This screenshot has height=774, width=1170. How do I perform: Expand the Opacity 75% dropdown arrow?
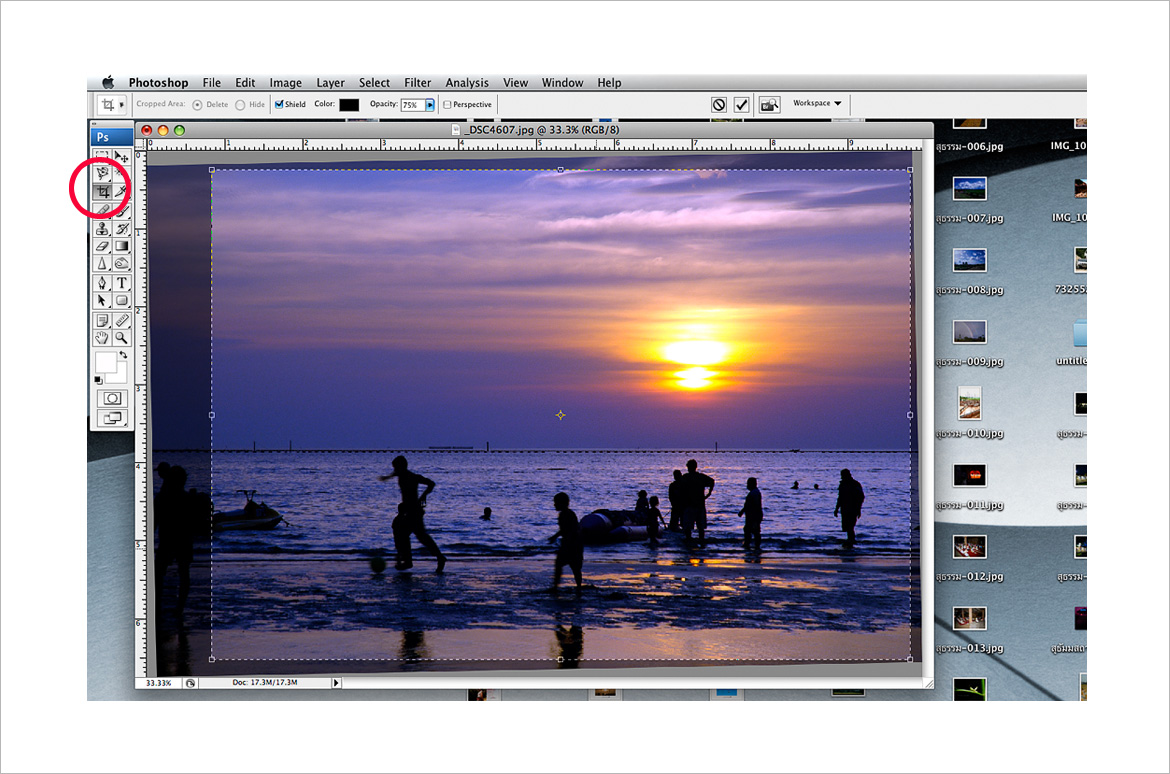pos(430,104)
